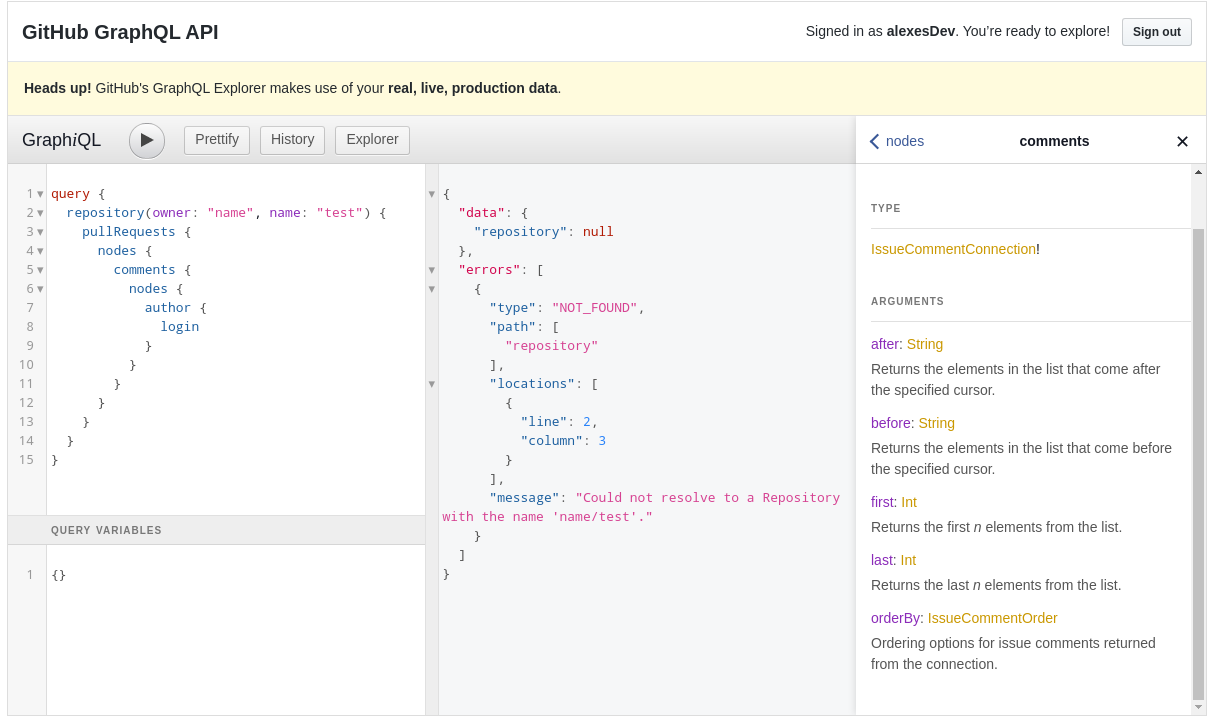Click the after argument name
The image size is (1217, 725).
click(x=885, y=344)
